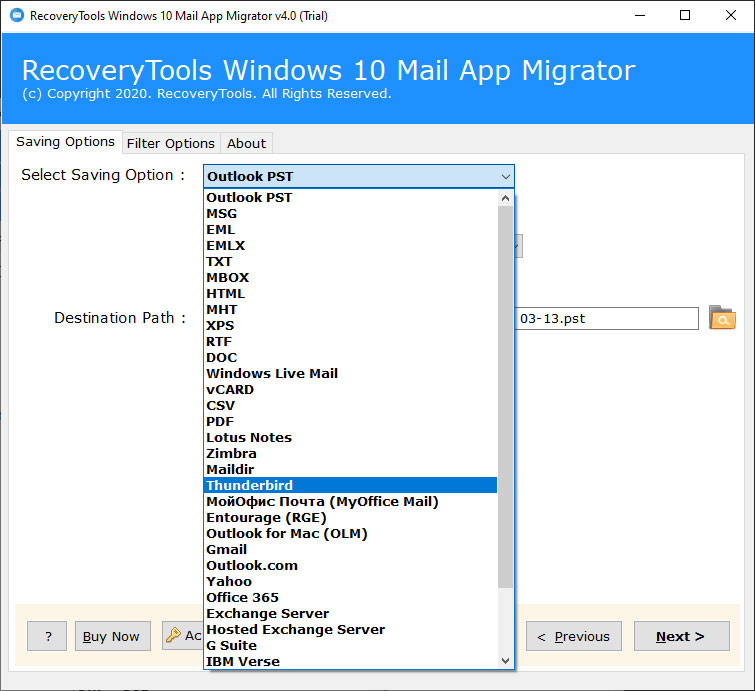755x691 pixels.
Task: Choose Outlook.com in the list
Action: pos(351,565)
